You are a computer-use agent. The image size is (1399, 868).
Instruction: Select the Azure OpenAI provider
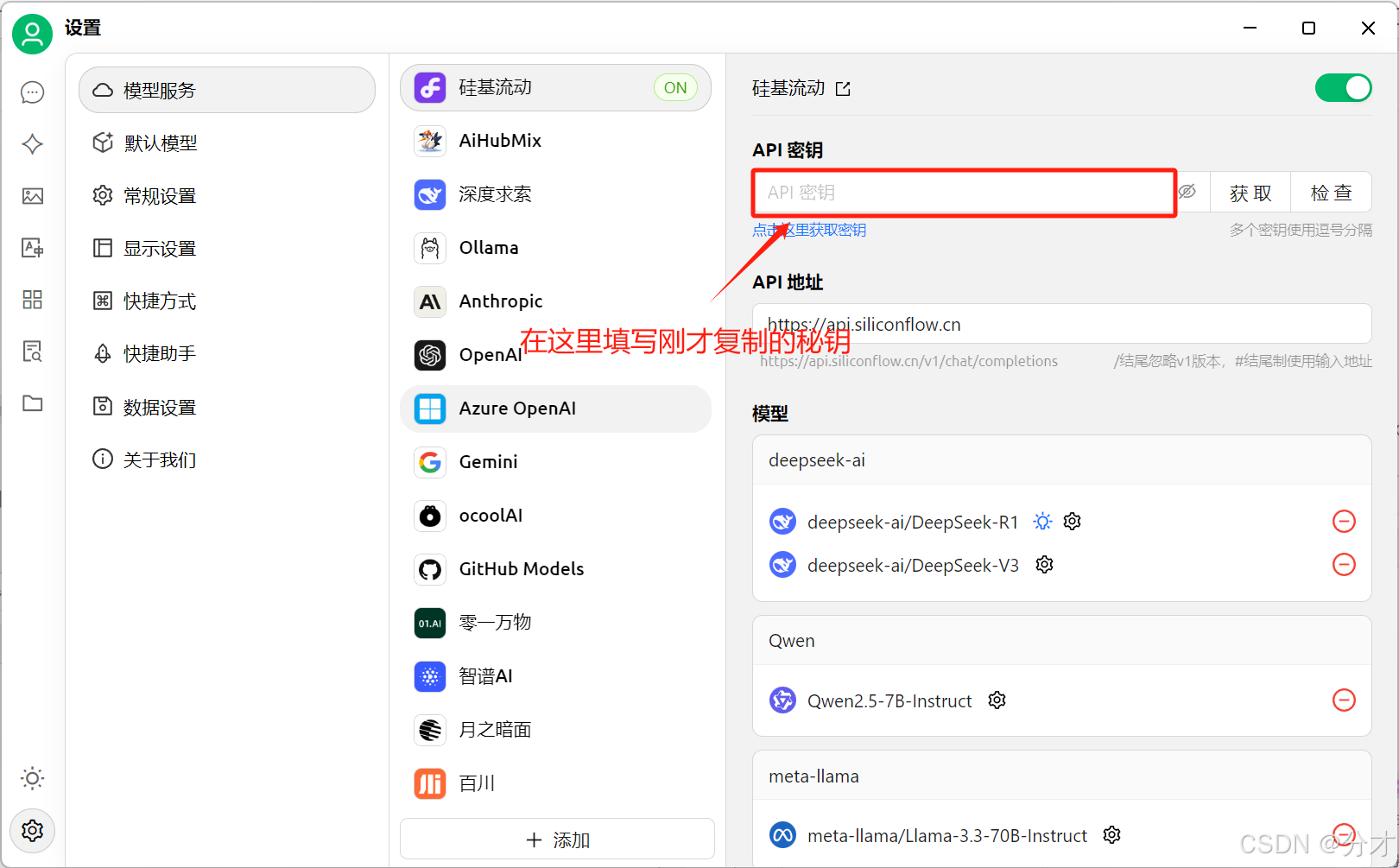click(x=555, y=409)
